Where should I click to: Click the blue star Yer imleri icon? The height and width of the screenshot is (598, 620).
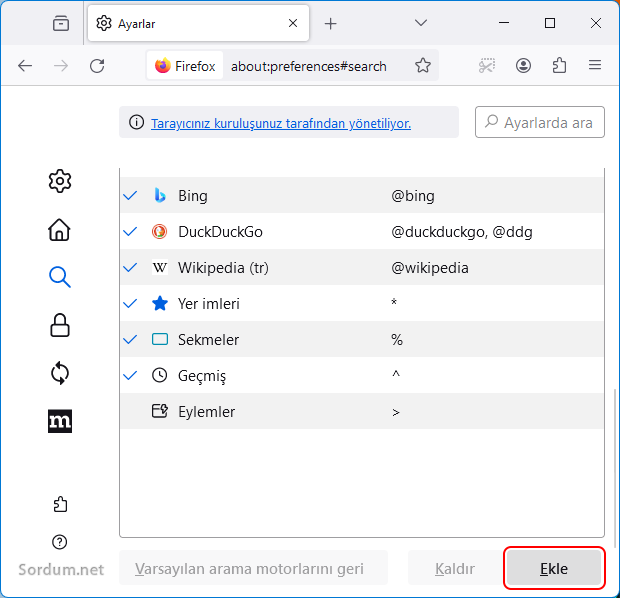tap(160, 304)
